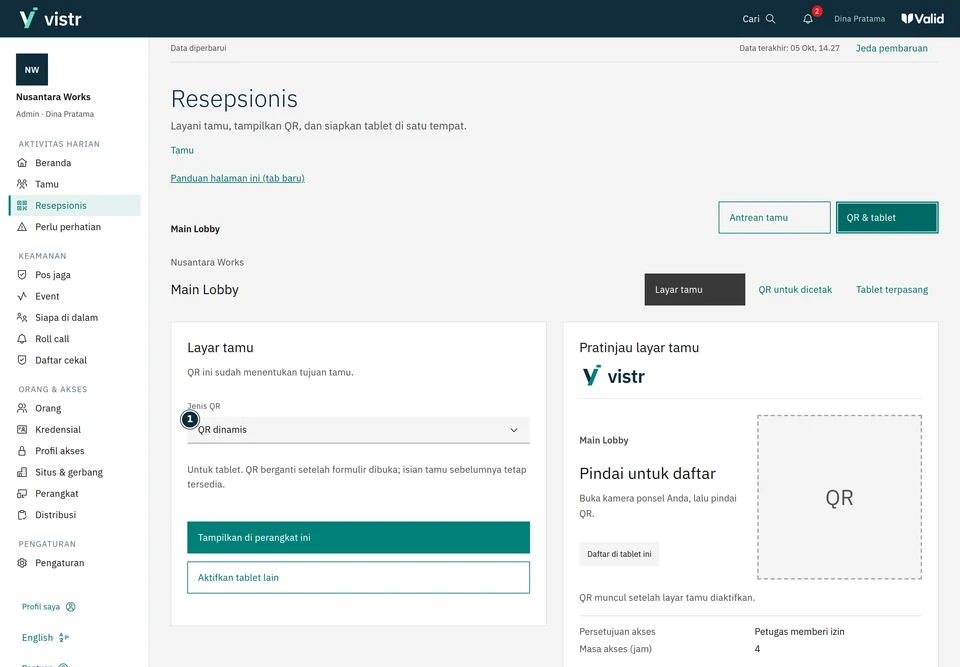Click the Beranda home icon
Viewport: 960px width, 667px height.
22,163
